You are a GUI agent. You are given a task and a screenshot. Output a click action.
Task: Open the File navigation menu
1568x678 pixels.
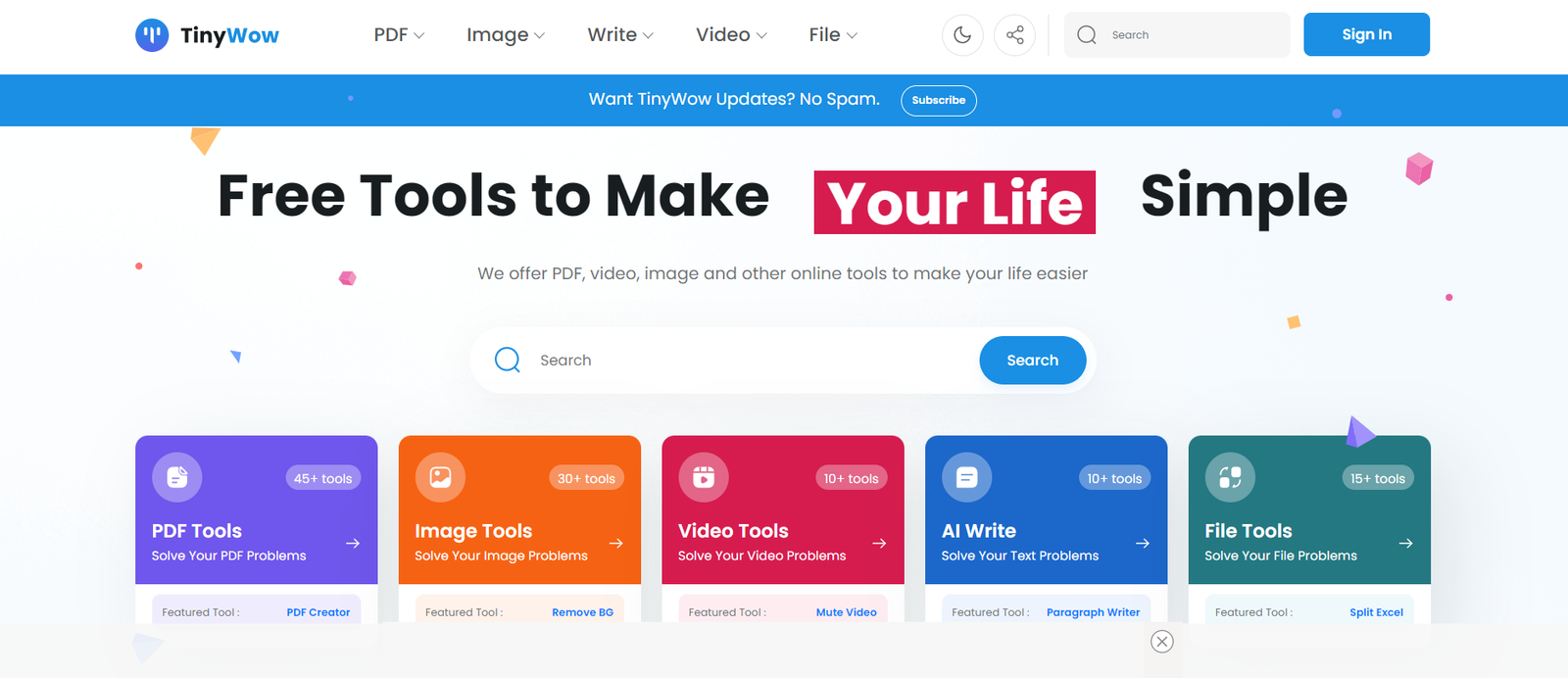click(x=832, y=35)
